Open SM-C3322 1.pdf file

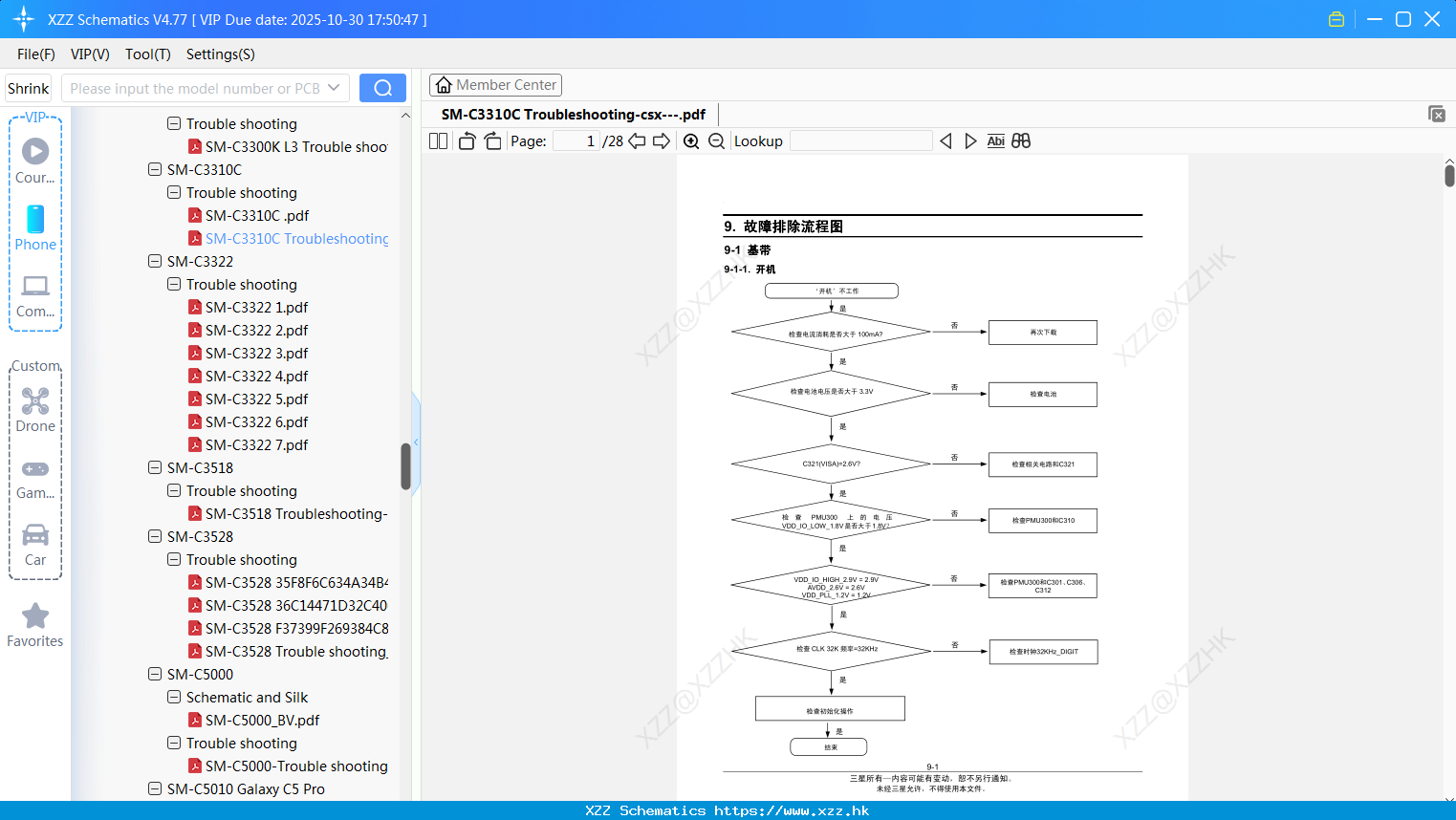[x=256, y=307]
